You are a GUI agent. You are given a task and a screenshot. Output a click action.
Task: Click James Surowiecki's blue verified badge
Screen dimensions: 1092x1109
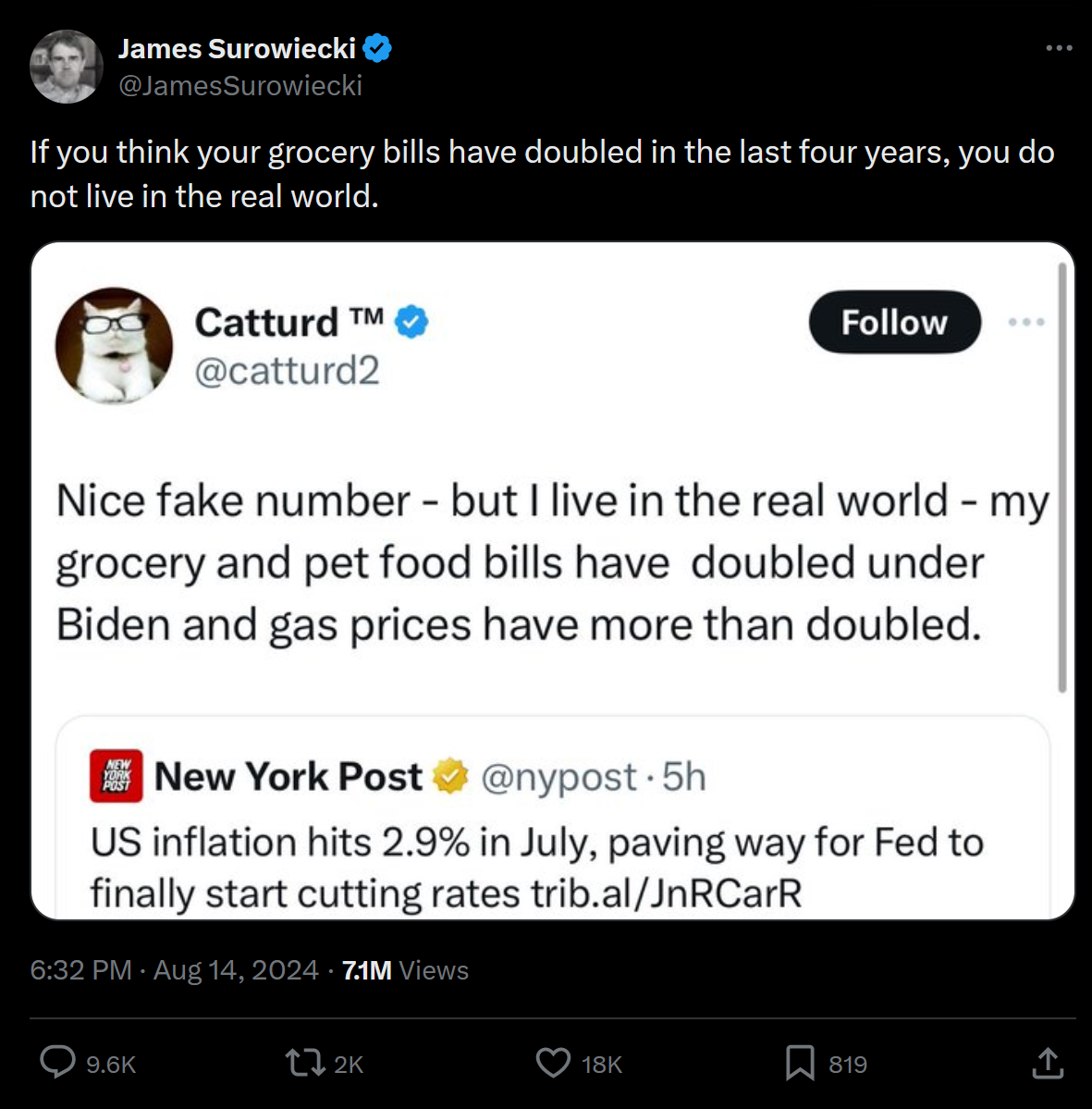[x=377, y=48]
